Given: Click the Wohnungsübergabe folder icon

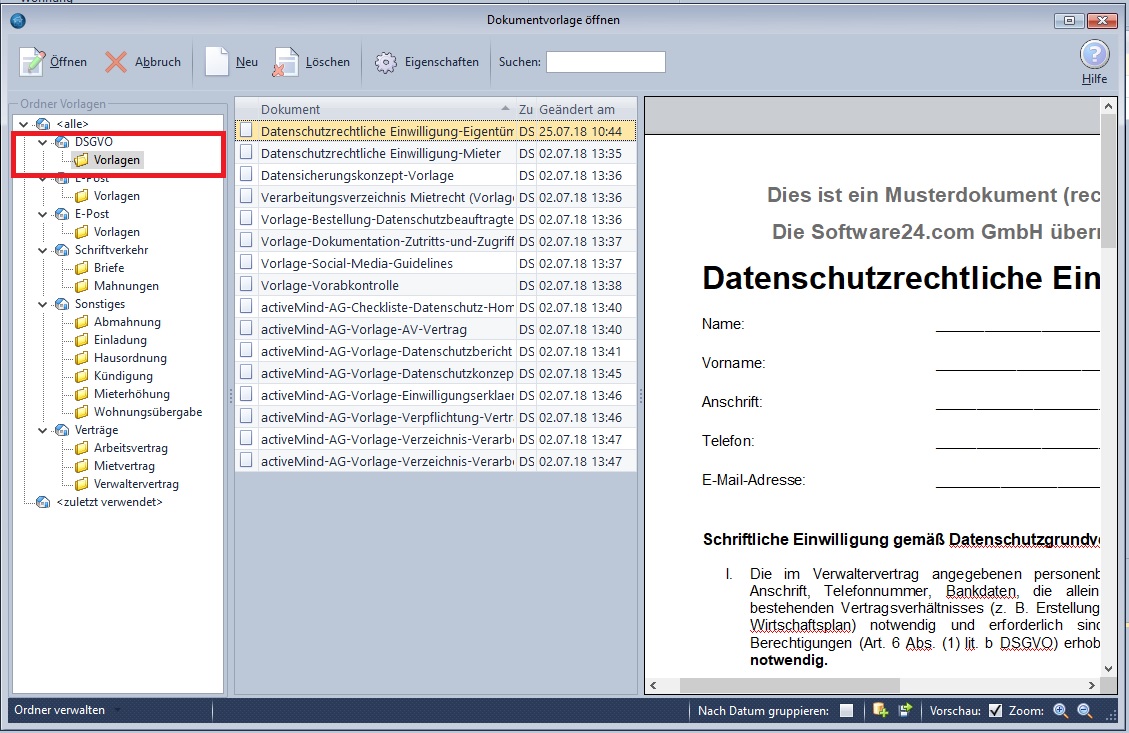Looking at the screenshot, I should tap(82, 412).
